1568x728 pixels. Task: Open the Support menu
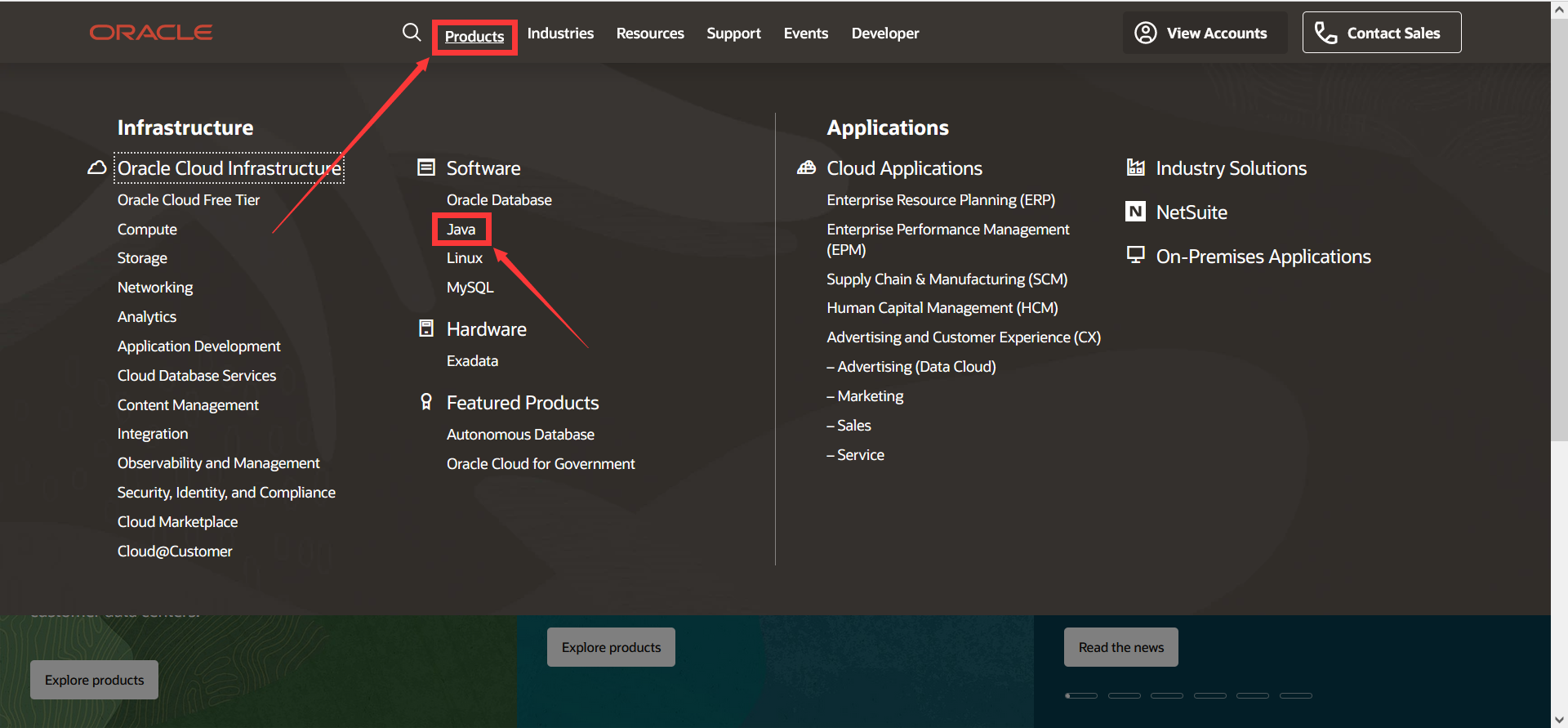click(x=733, y=33)
